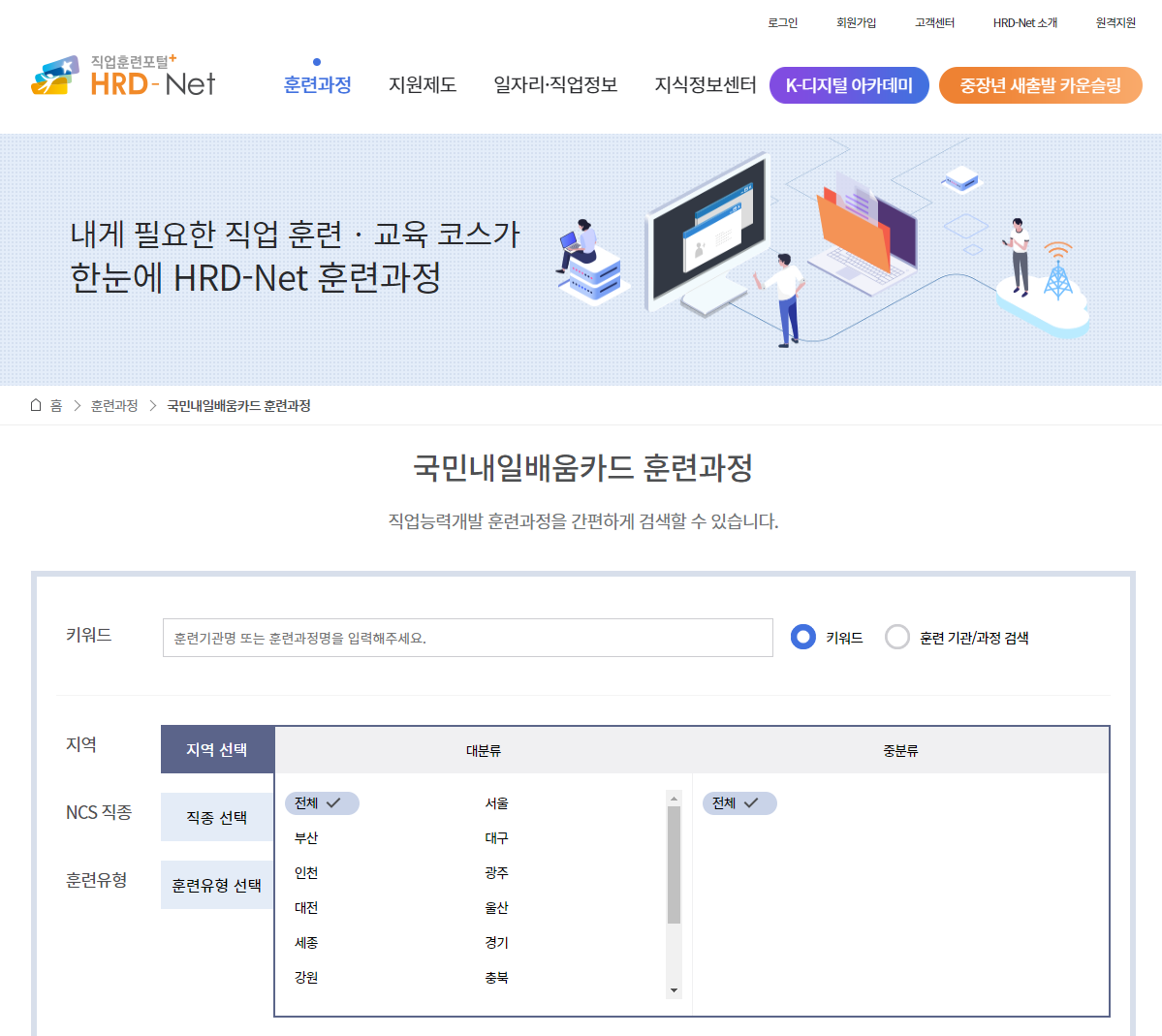1162x1036 pixels.
Task: Toggle 전체 in the 대분류 list
Action: pyautogui.click(x=322, y=803)
